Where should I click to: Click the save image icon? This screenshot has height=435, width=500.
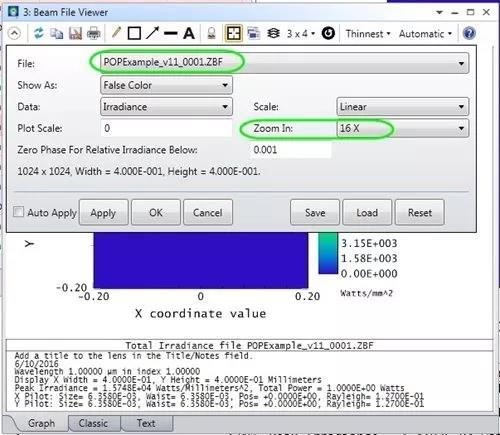coord(76,33)
